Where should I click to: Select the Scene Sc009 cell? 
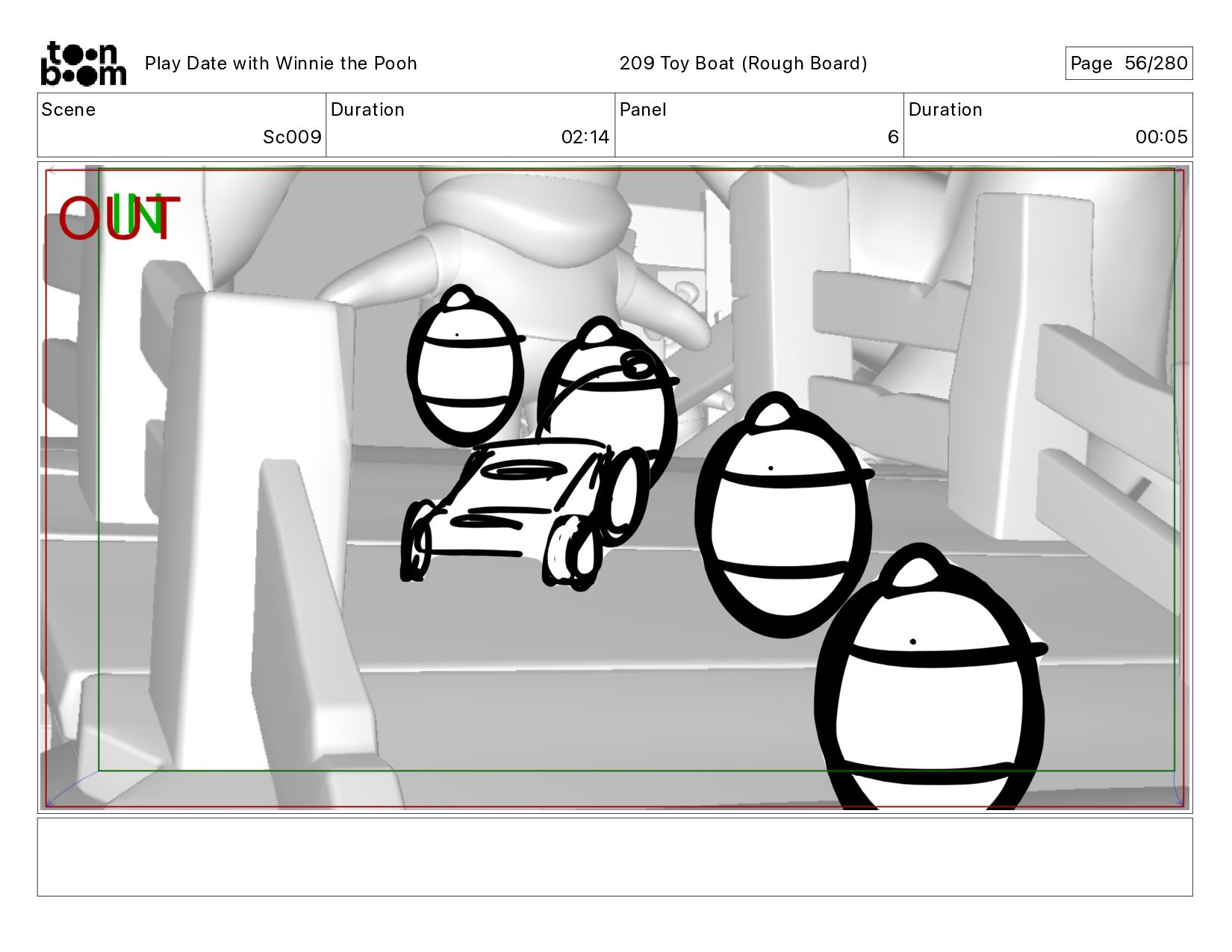coord(181,125)
